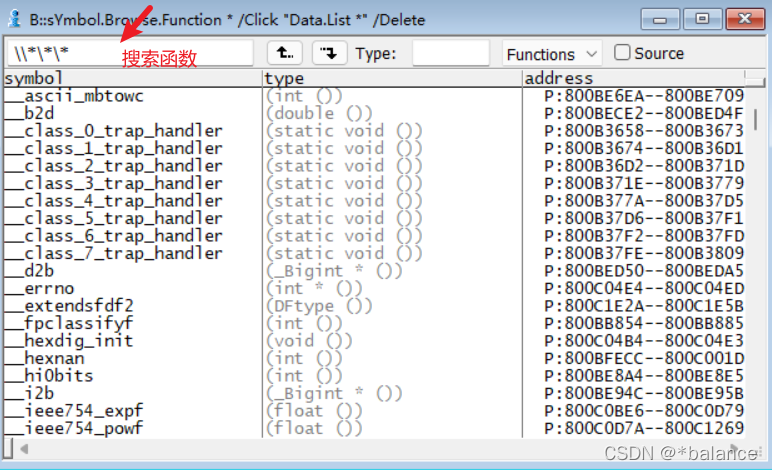Open the Functions dropdown

551,54
